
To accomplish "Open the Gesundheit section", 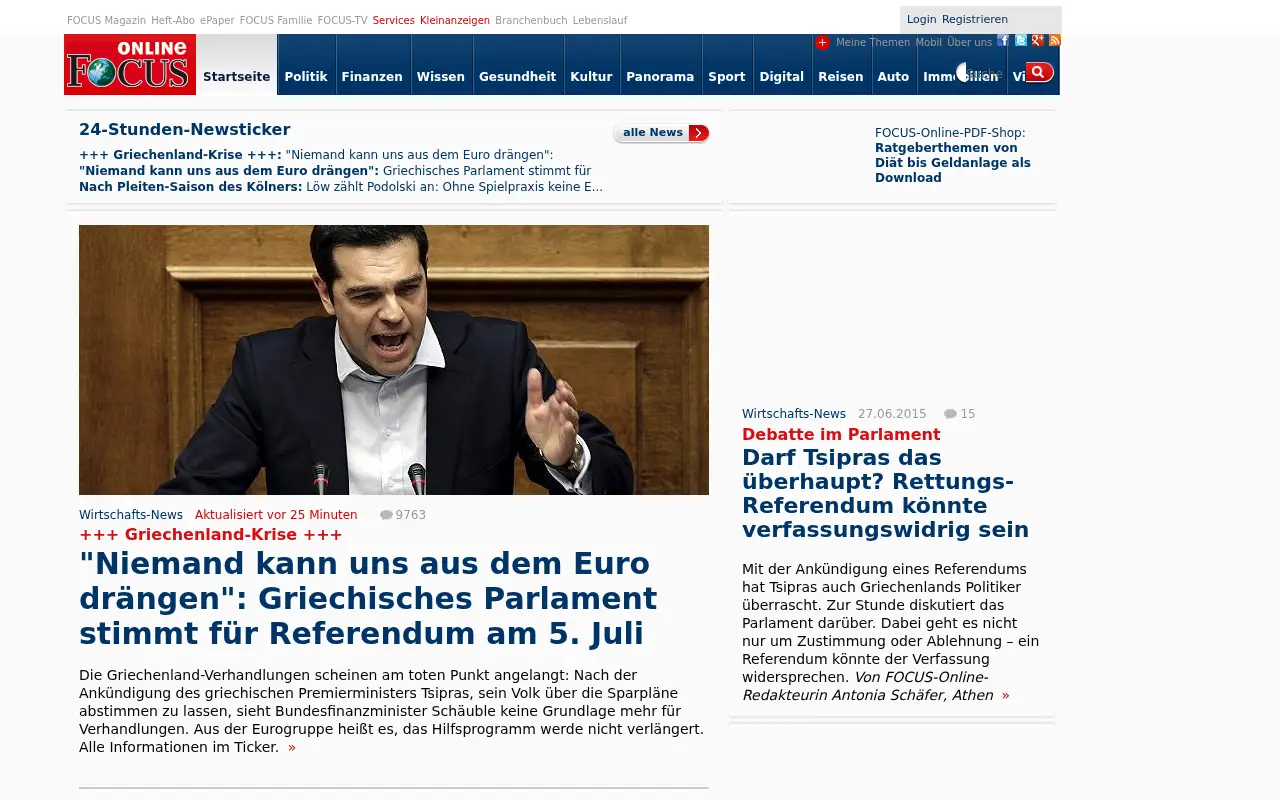I will tap(518, 77).
